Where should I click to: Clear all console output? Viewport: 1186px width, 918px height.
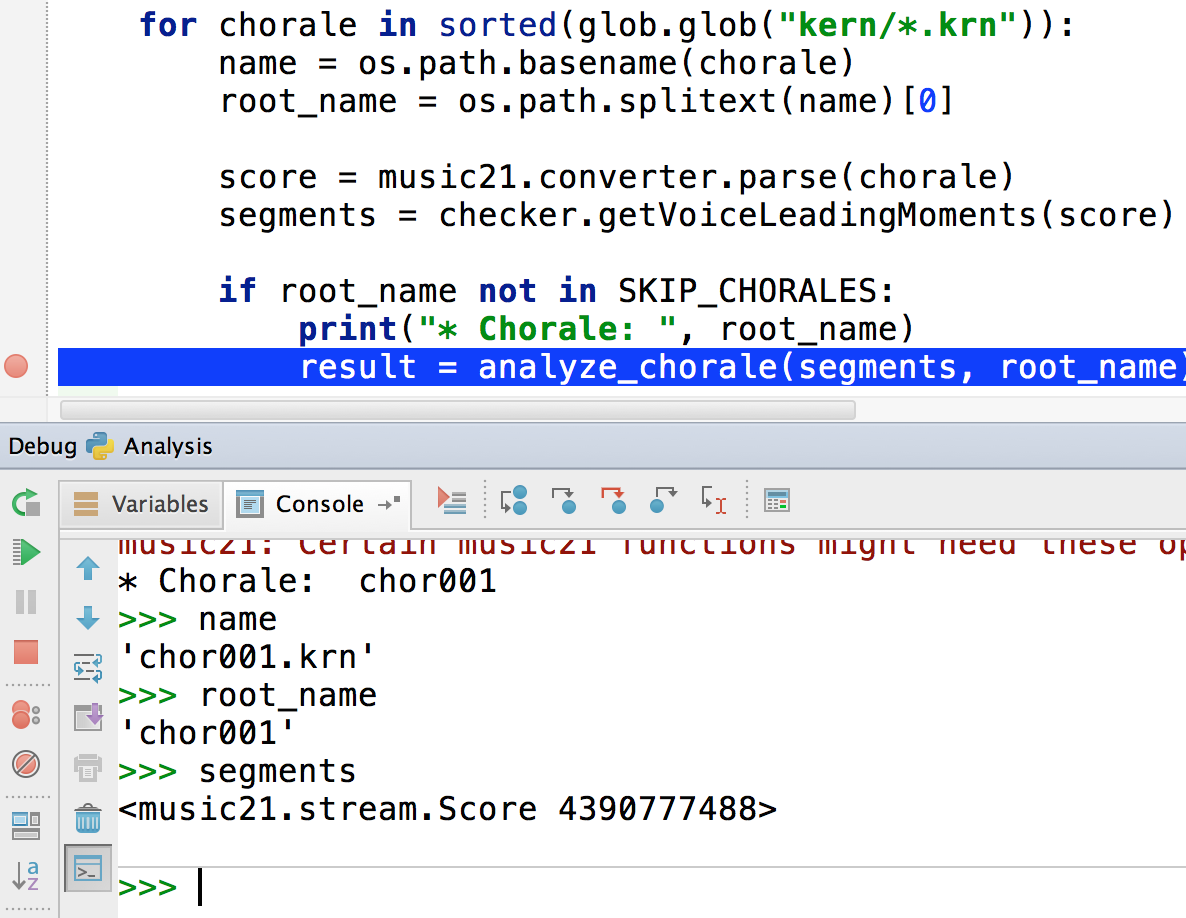pyautogui.click(x=88, y=819)
